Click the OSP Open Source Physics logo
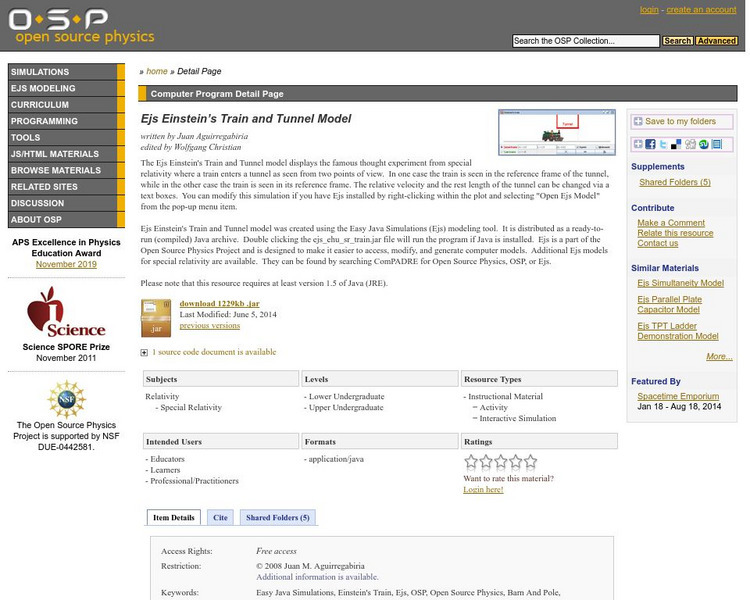The height and width of the screenshot is (600, 750). coord(81,26)
